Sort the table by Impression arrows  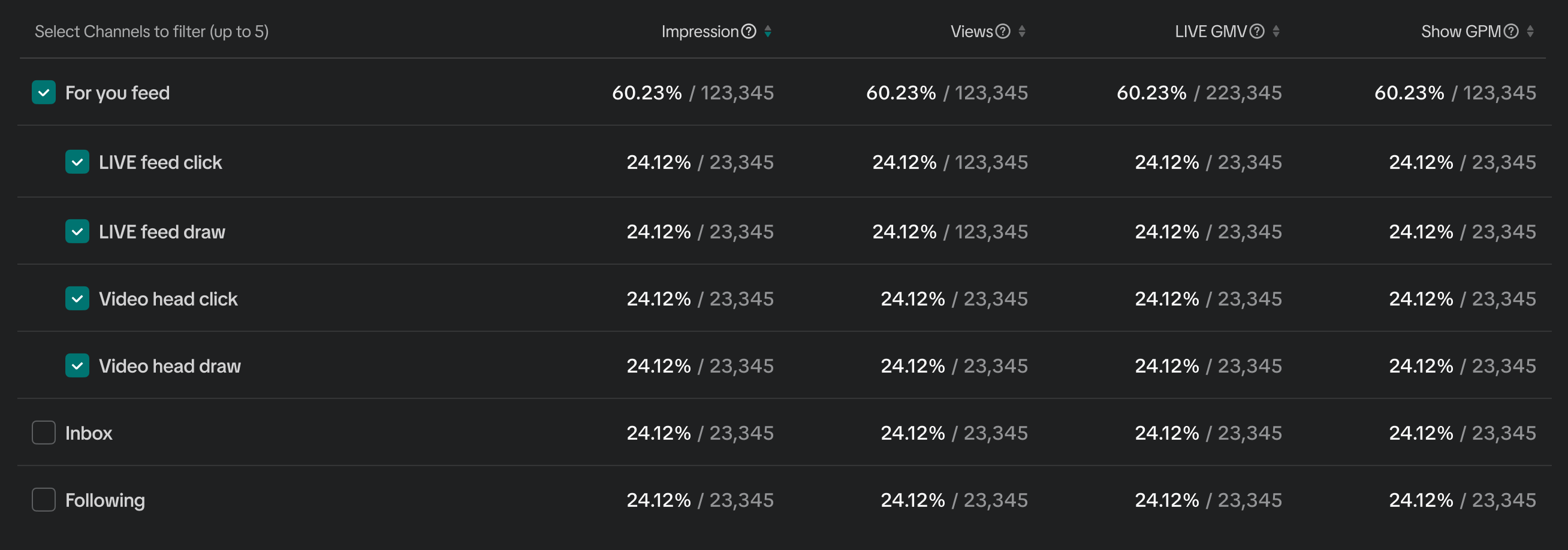pos(768,32)
